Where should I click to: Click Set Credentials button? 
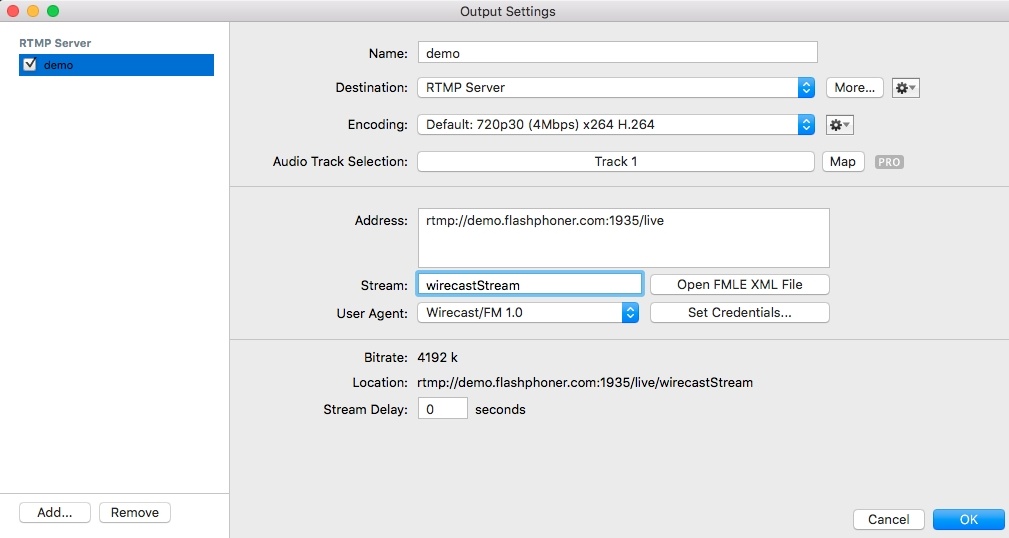[739, 313]
